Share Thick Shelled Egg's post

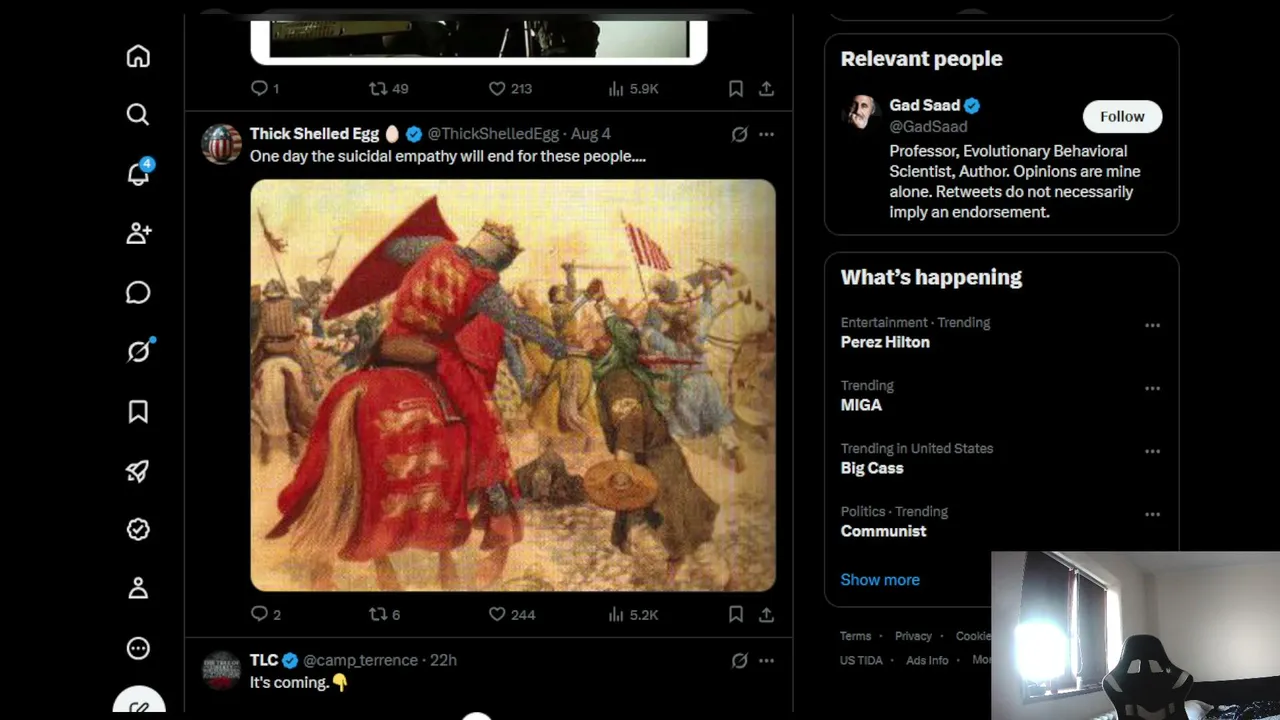pyautogui.click(x=766, y=614)
